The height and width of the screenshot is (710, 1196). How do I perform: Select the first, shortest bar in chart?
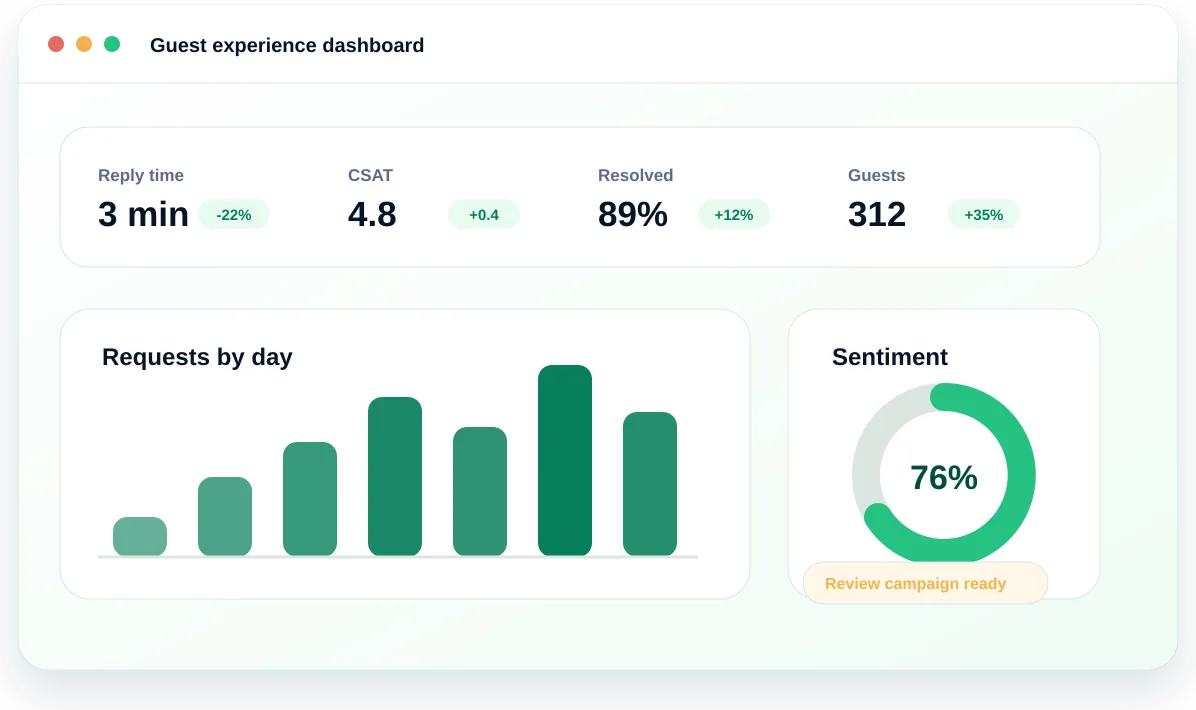tap(140, 536)
